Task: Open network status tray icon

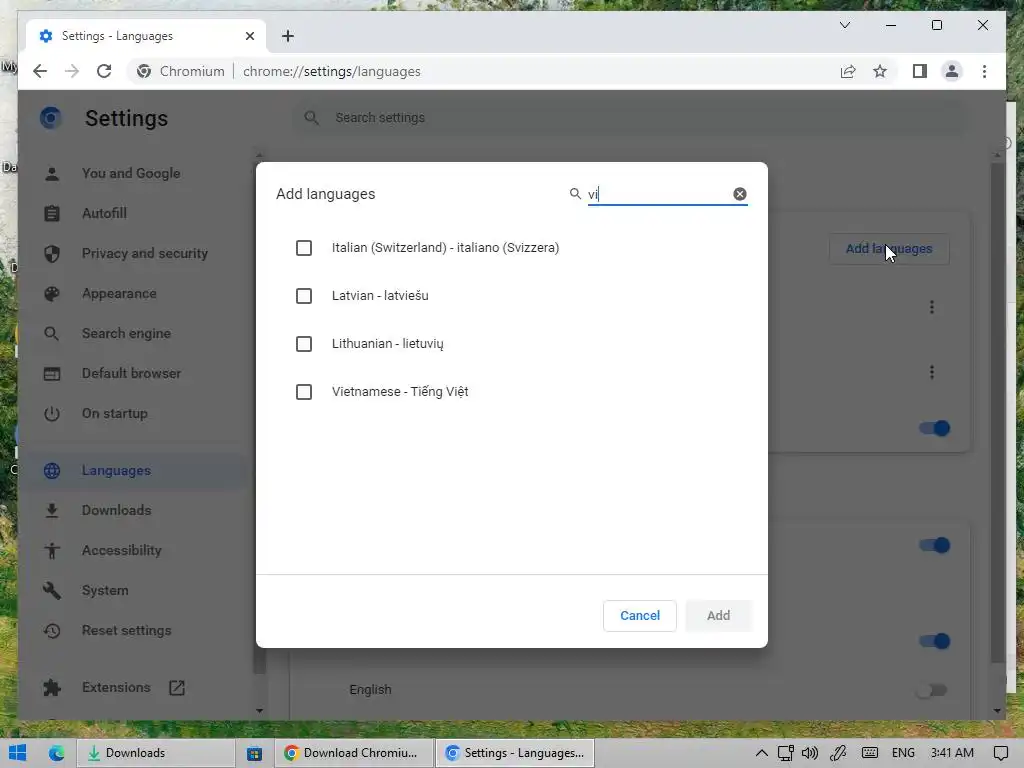Action: pyautogui.click(x=786, y=753)
